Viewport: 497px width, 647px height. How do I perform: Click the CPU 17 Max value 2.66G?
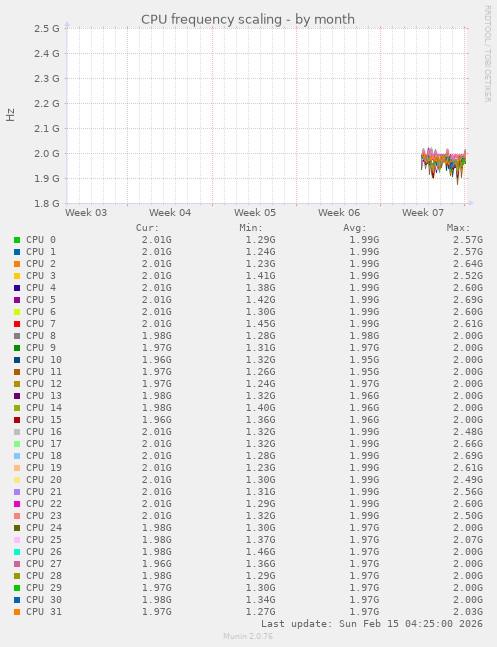468,444
